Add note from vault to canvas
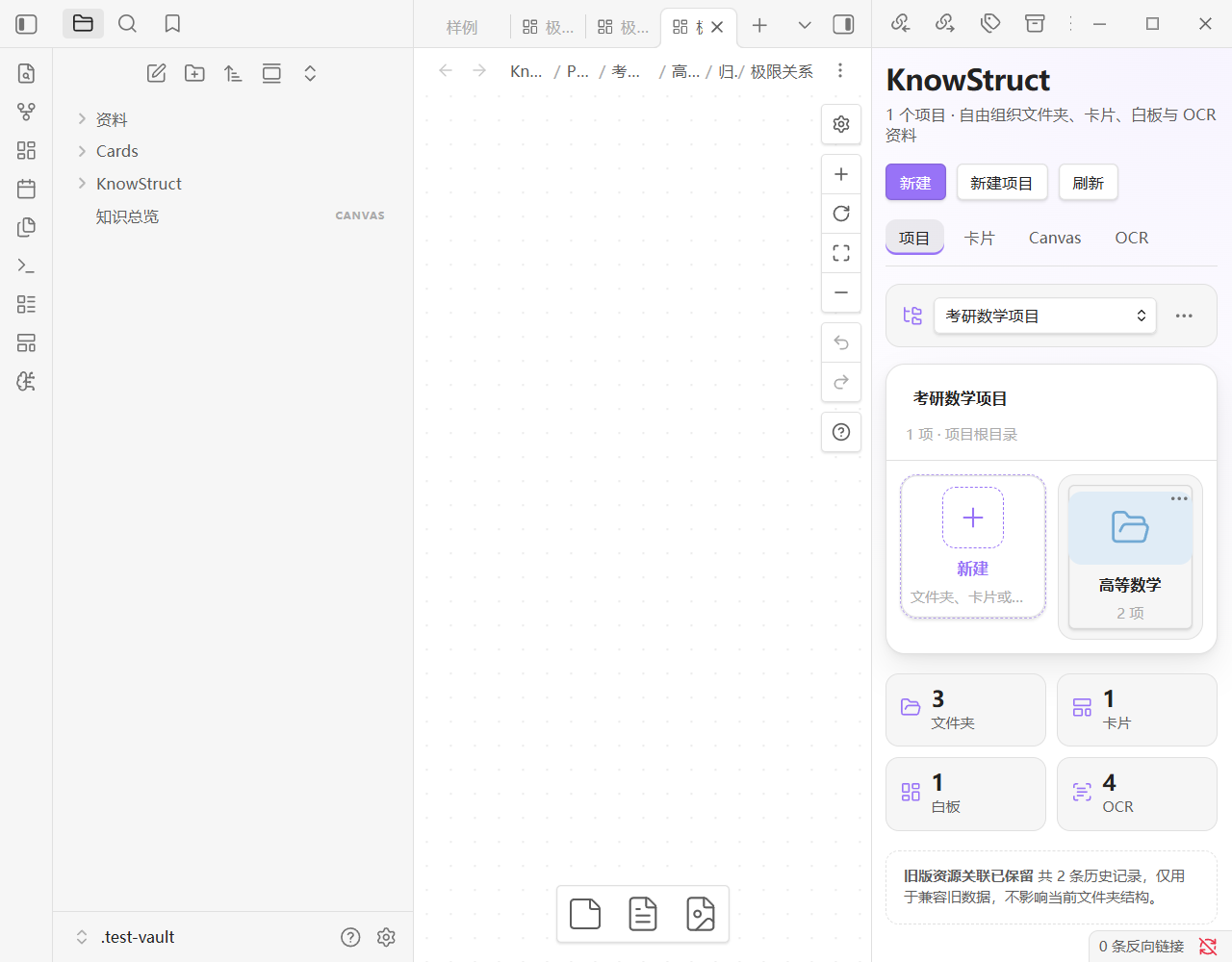This screenshot has width=1232, height=962. tap(643, 914)
